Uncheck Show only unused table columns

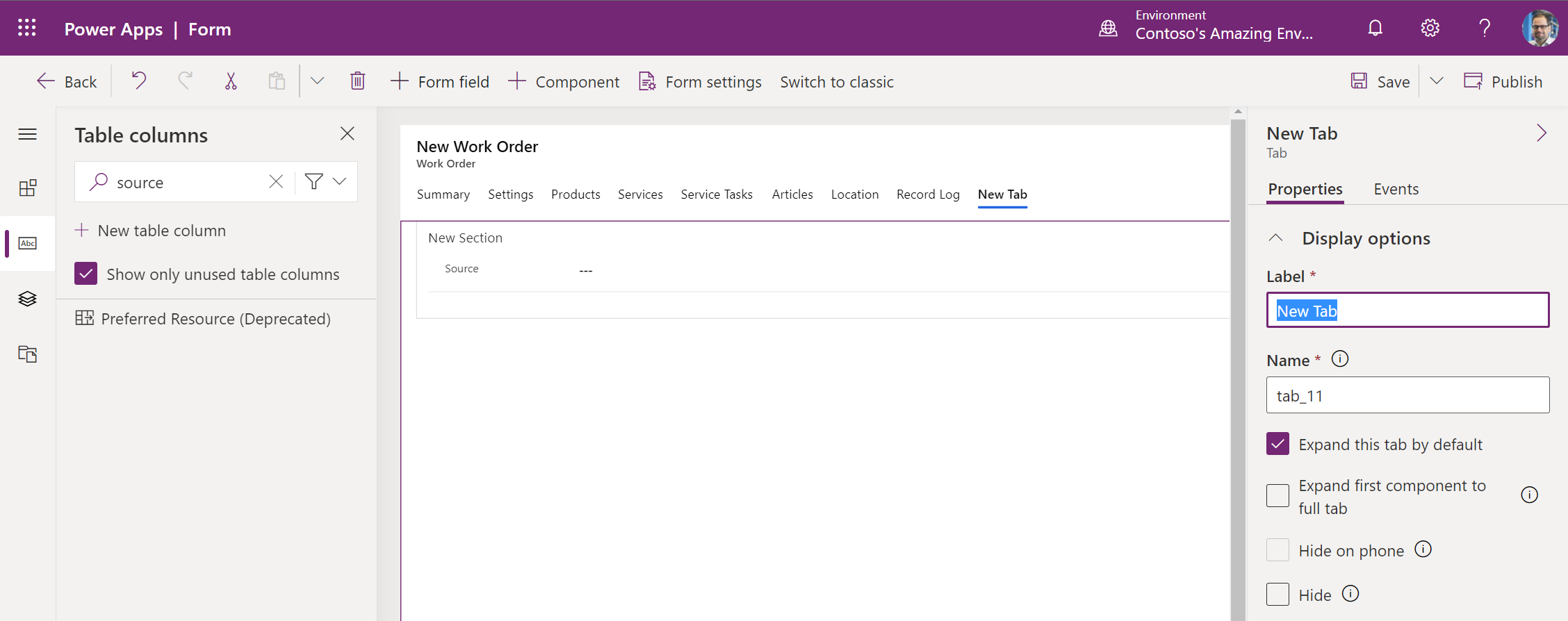click(86, 274)
